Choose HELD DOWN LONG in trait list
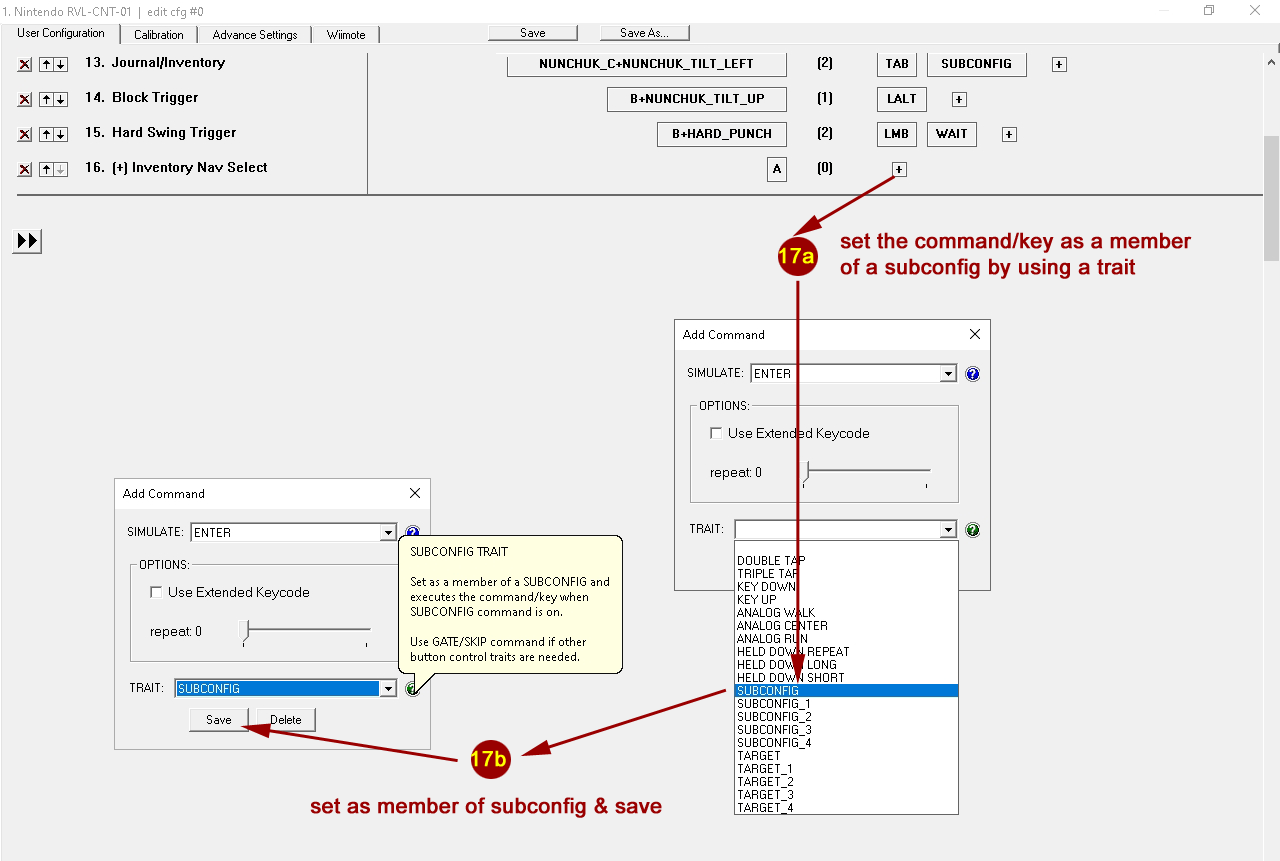This screenshot has height=861, width=1280. pos(786,665)
